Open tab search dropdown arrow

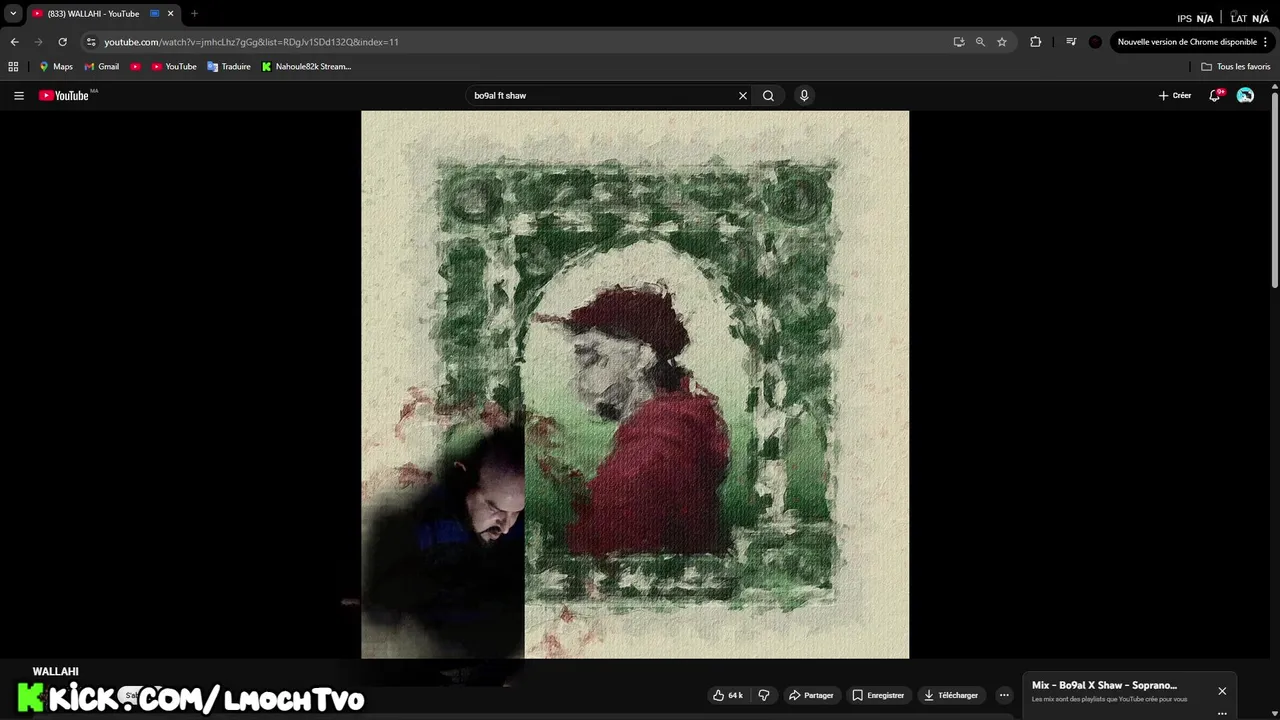13,14
